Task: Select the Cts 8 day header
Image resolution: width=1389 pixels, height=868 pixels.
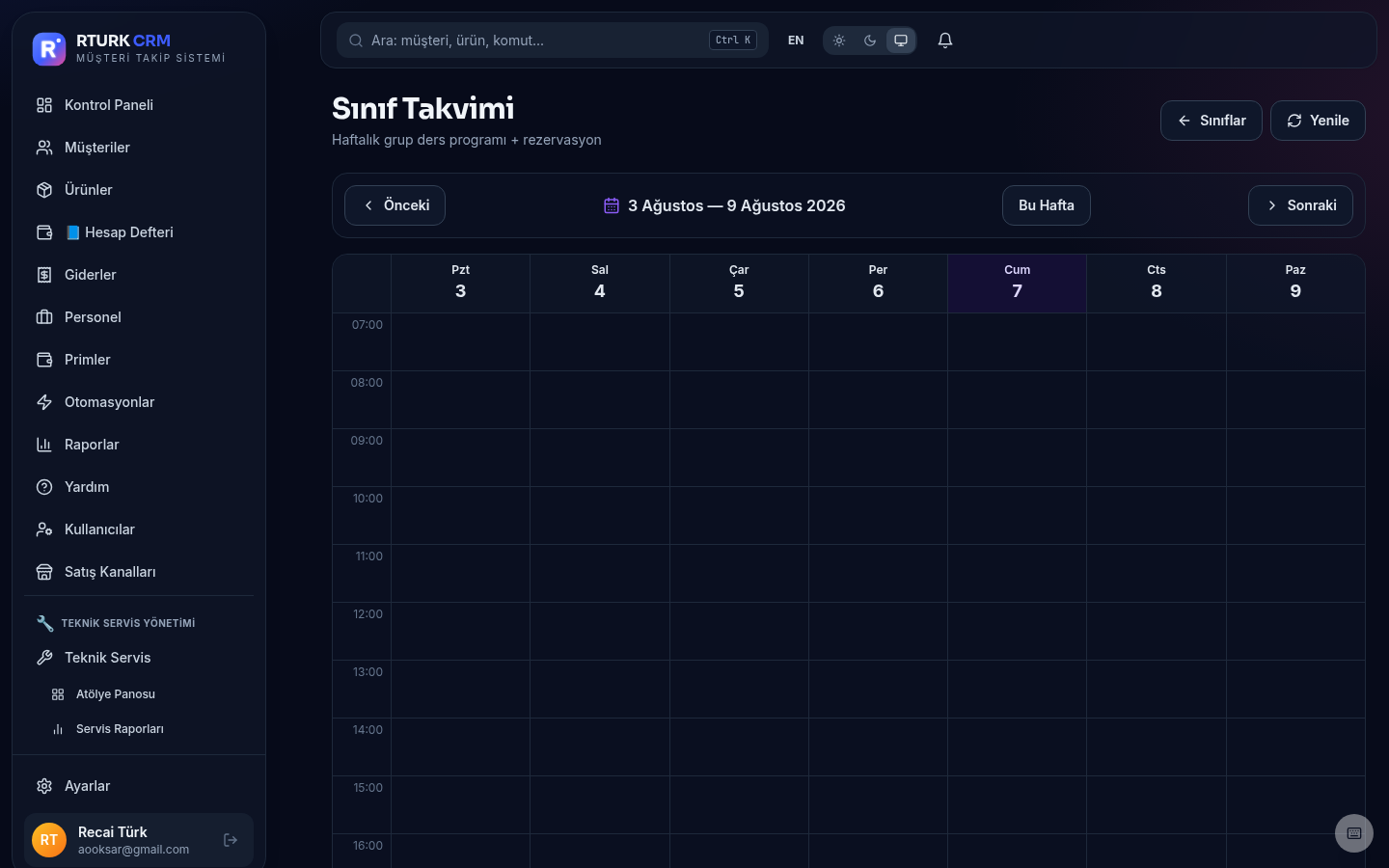Action: [x=1157, y=283]
